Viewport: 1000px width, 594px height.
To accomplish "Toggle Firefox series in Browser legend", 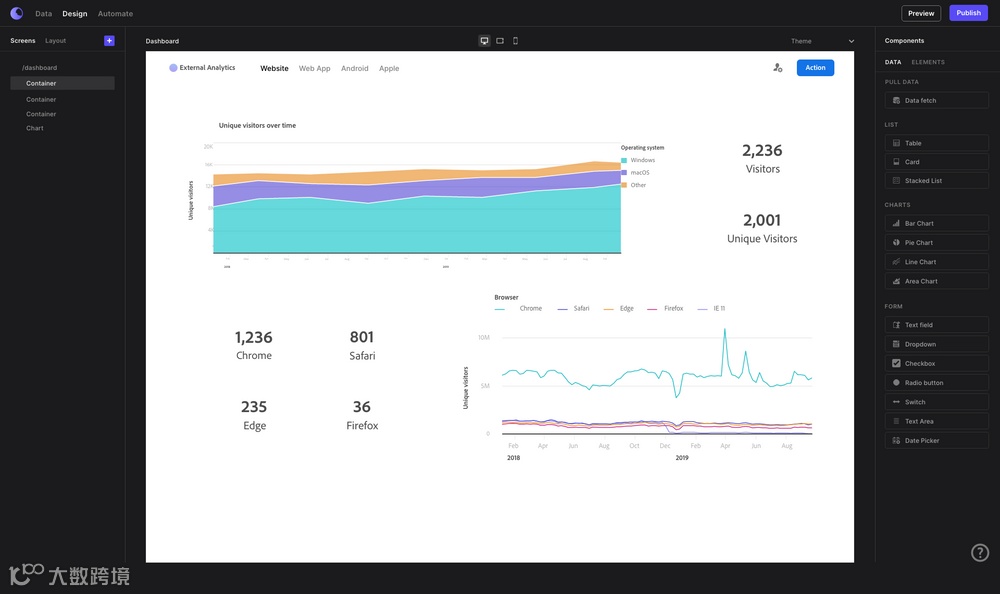I will pos(665,309).
